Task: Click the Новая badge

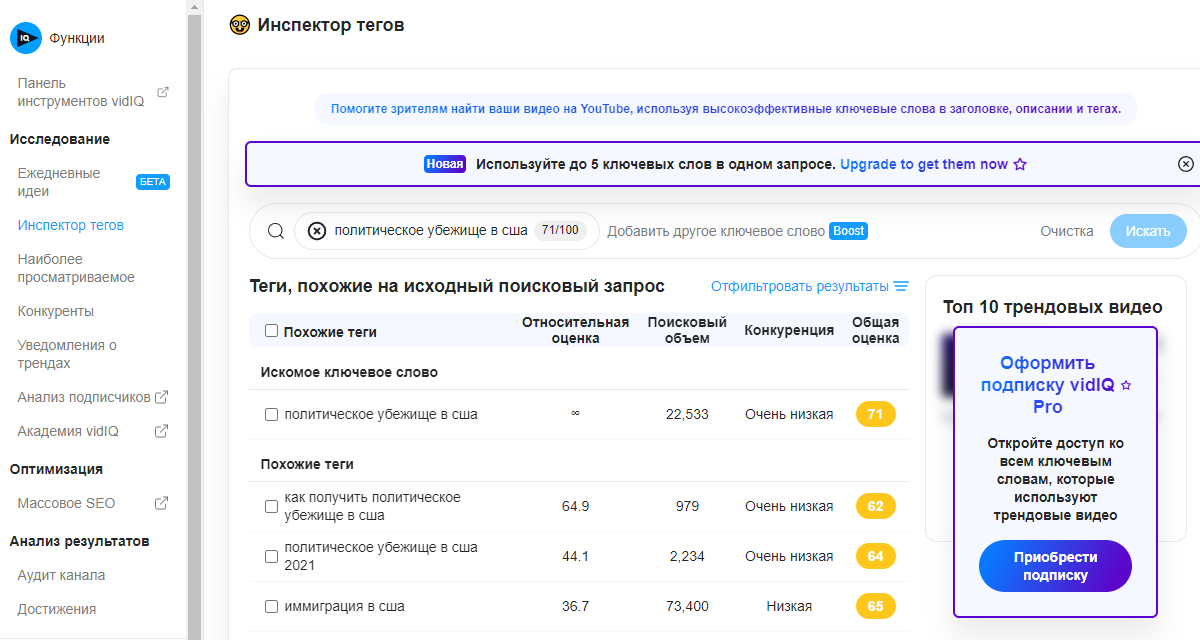Action: [445, 164]
